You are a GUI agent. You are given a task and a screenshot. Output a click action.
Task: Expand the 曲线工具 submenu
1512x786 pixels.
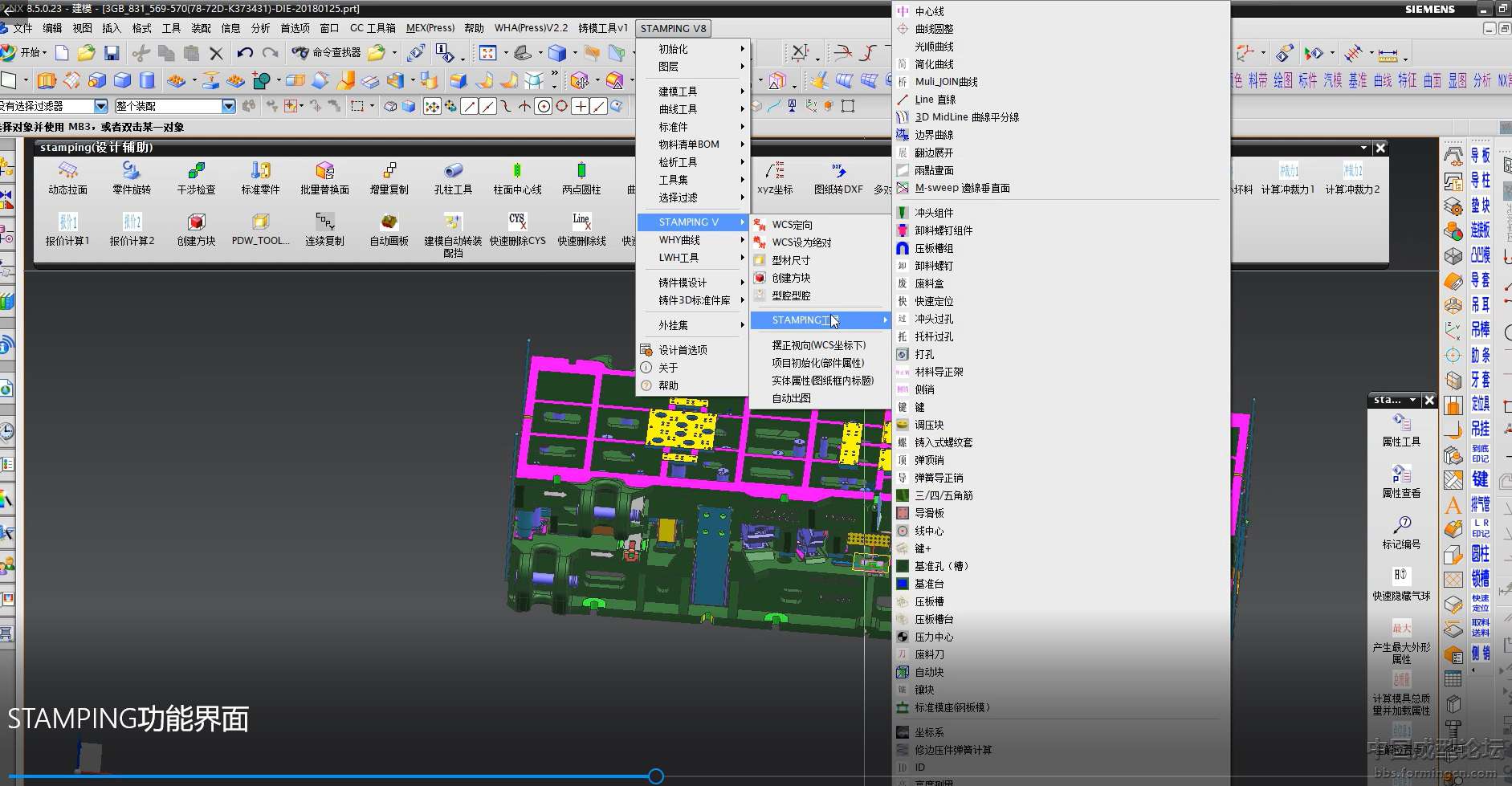[693, 109]
